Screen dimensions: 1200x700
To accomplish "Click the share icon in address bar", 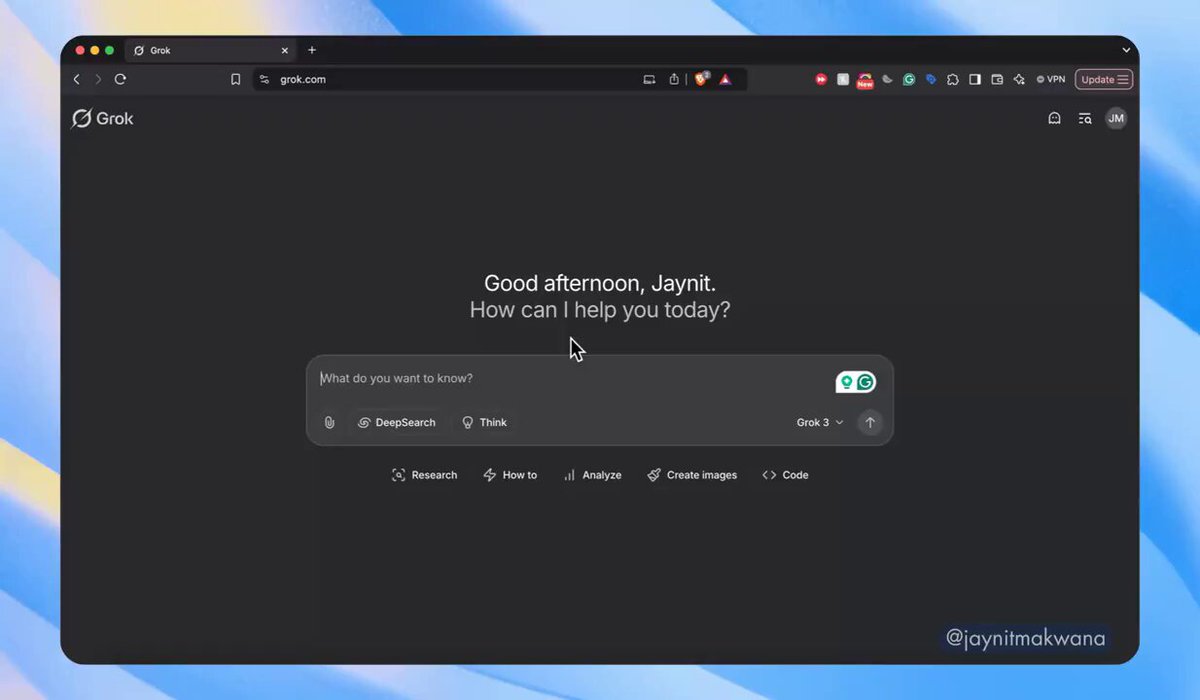I will (674, 79).
